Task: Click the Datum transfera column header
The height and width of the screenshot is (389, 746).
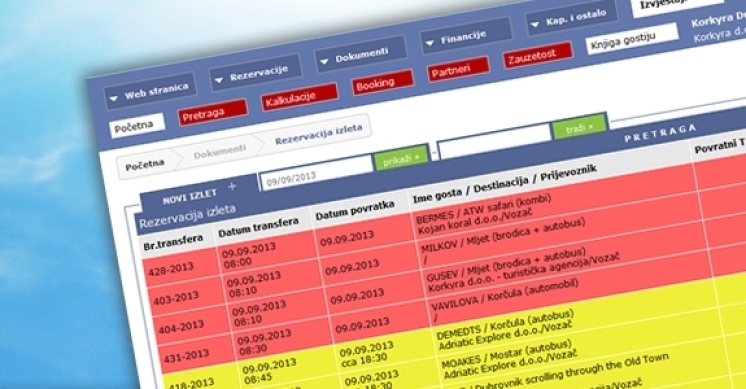Action: [258, 227]
